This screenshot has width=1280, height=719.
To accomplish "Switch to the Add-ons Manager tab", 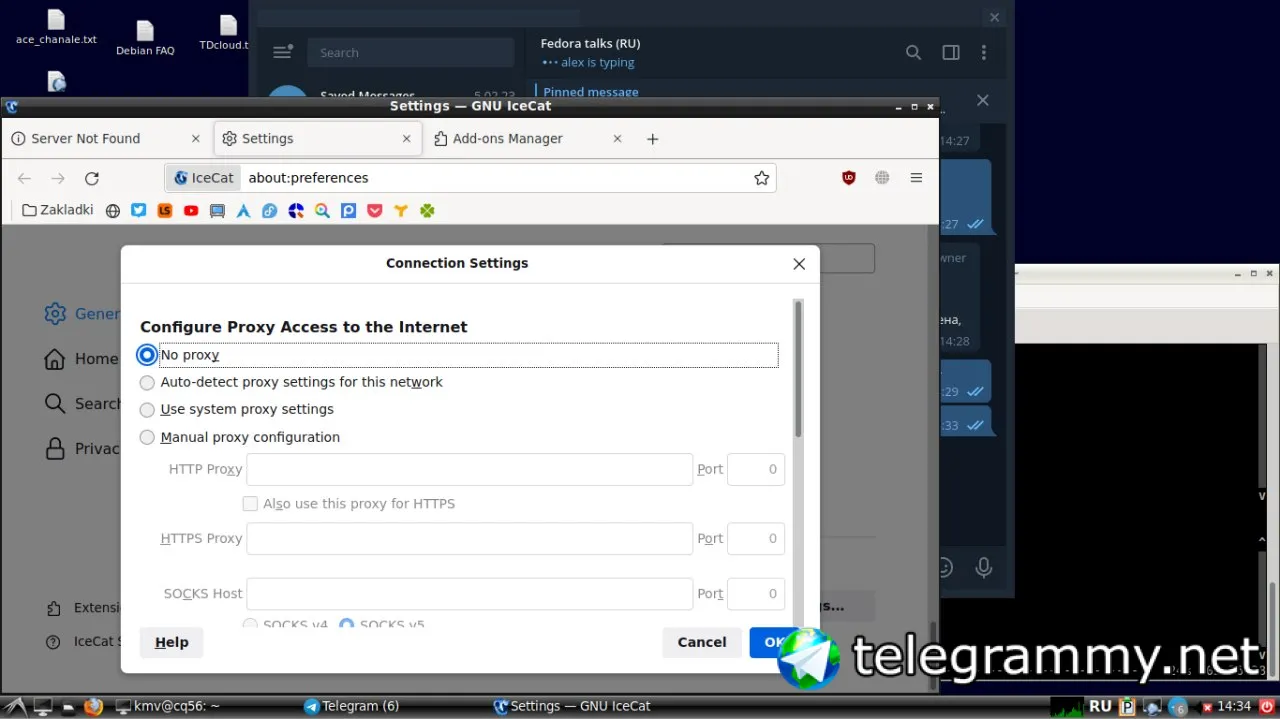I will click(528, 139).
